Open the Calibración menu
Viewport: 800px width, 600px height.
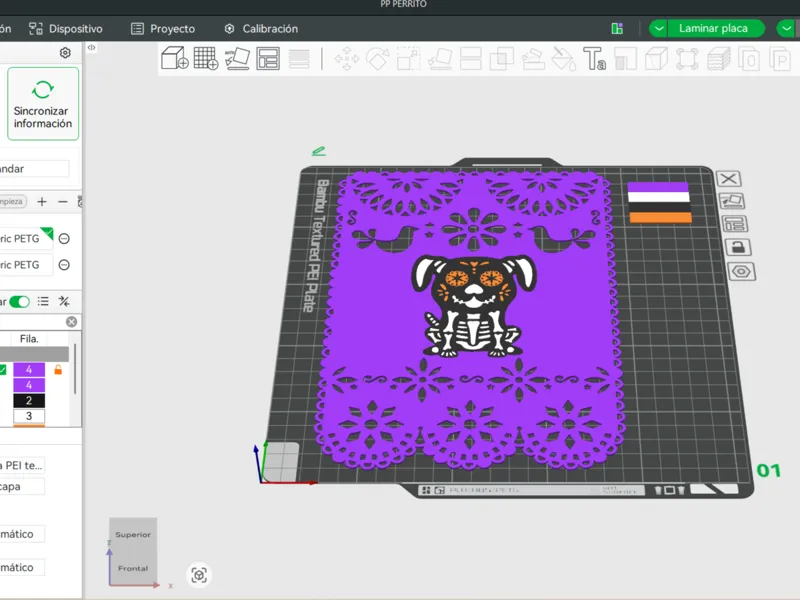(261, 29)
